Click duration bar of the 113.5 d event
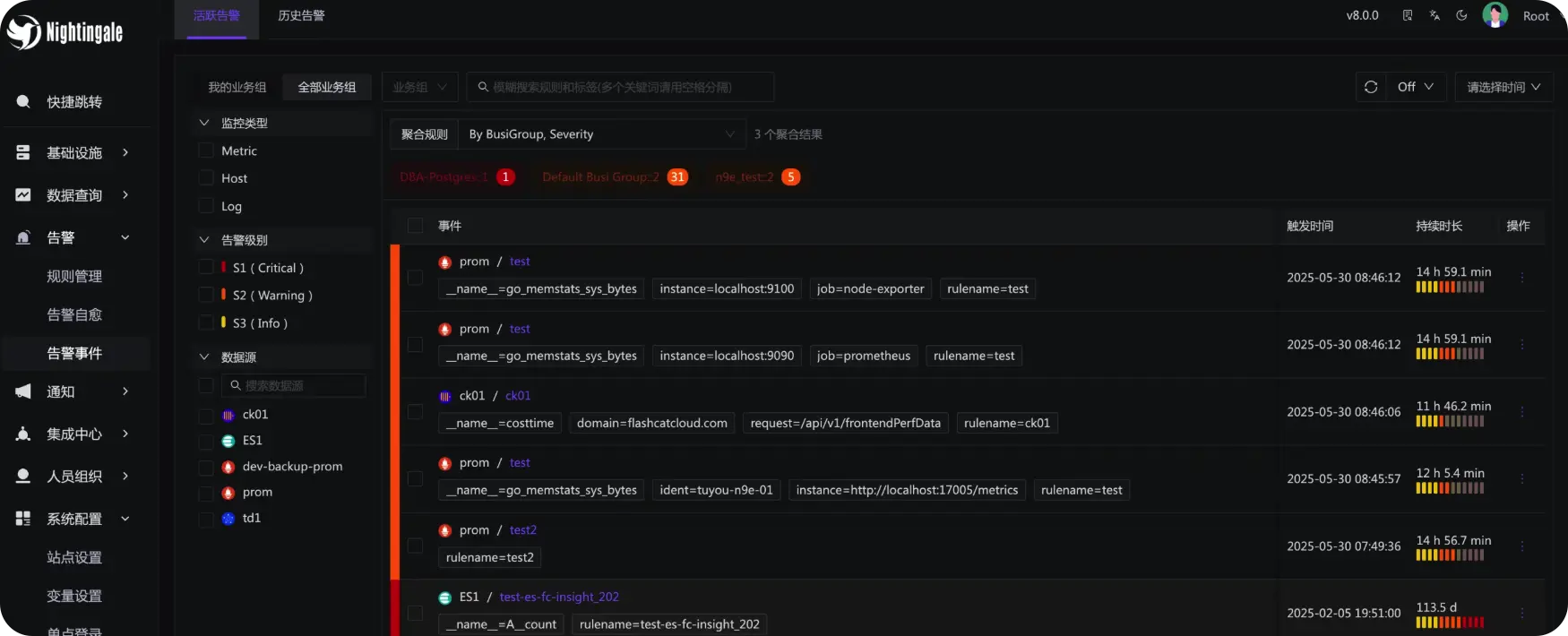This screenshot has height=636, width=1568. 1450,623
